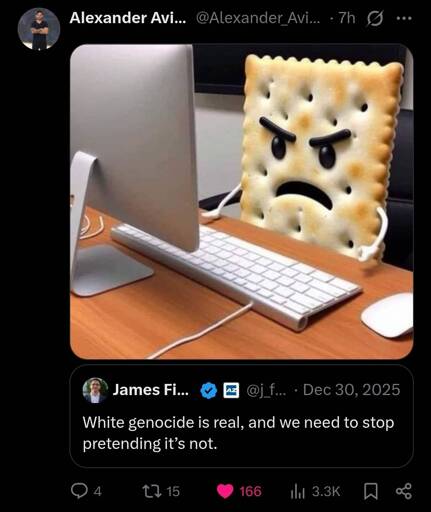Open Alexander's round profile picture
431x512 pixels.
click(x=39, y=29)
